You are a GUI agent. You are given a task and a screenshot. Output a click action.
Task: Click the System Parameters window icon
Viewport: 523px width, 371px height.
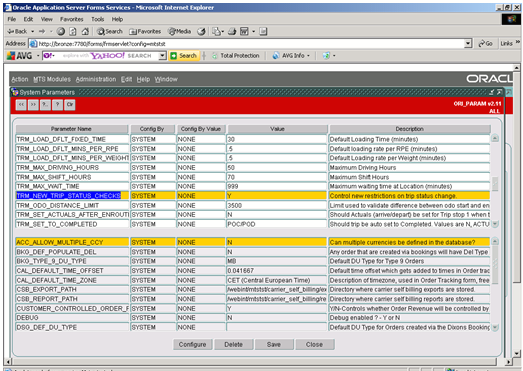pos(14,92)
